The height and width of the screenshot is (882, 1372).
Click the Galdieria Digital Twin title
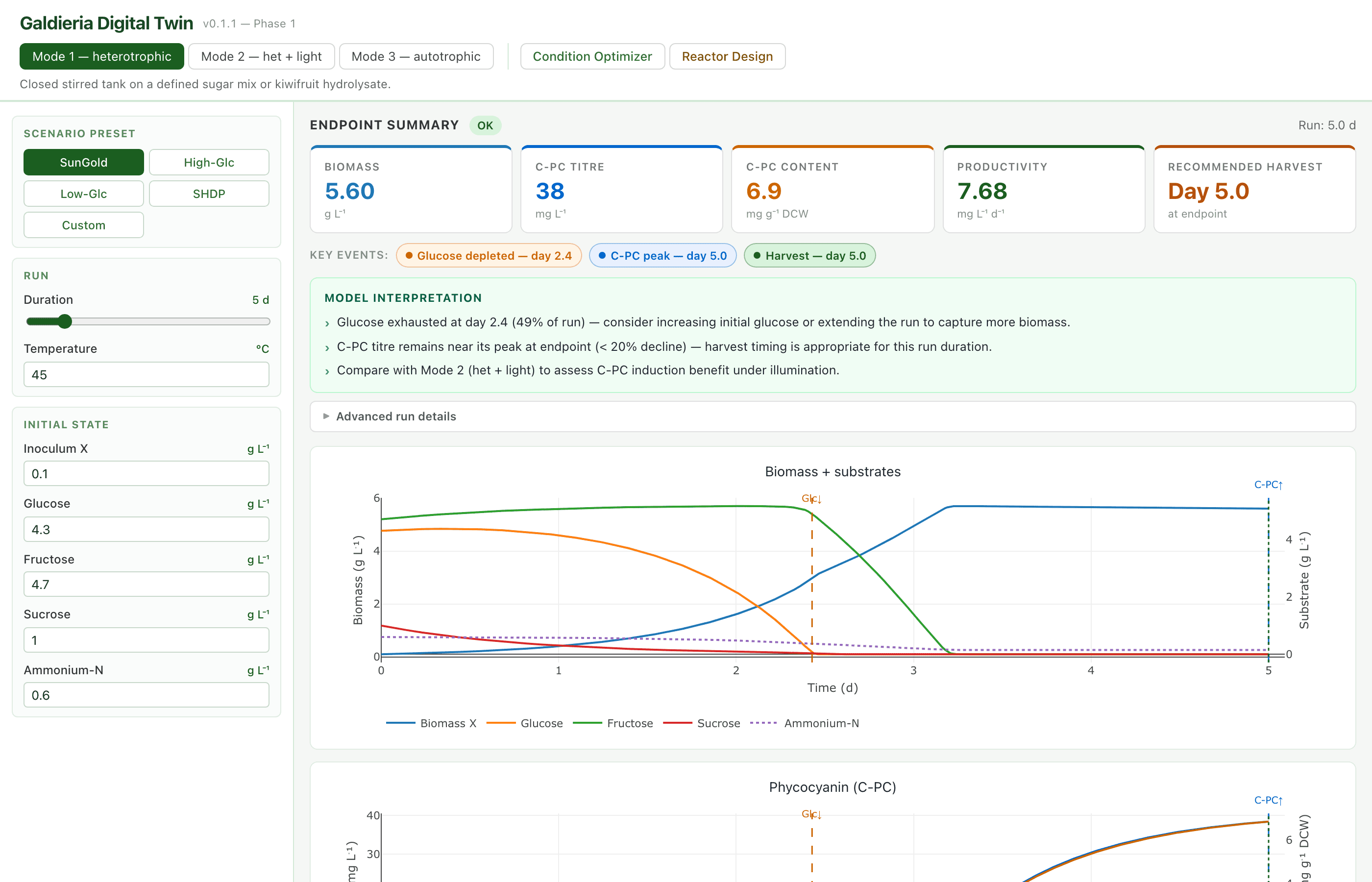(x=106, y=23)
